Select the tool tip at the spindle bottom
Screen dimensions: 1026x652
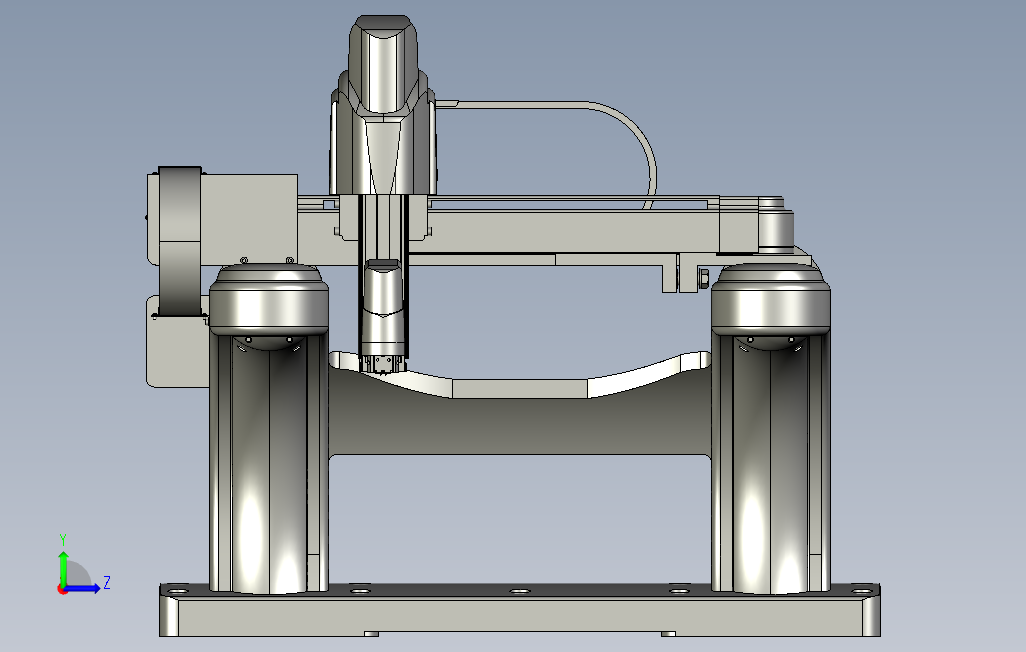pos(383,364)
